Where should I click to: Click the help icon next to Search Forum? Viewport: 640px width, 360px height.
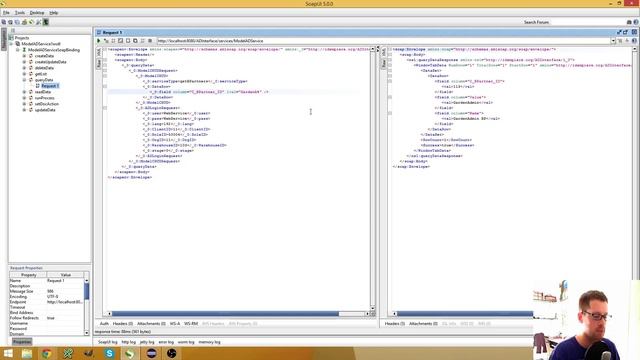pos(636,22)
